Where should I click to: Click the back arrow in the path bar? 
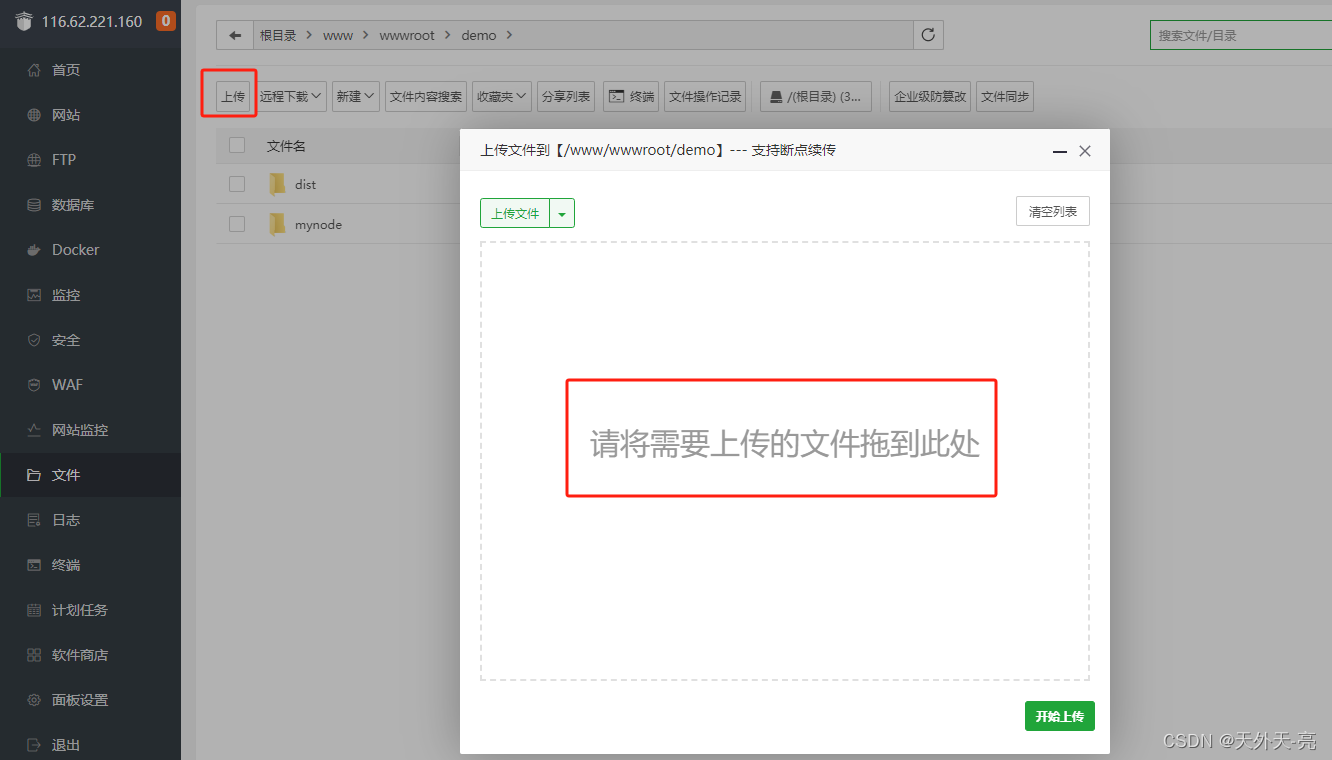pyautogui.click(x=235, y=35)
